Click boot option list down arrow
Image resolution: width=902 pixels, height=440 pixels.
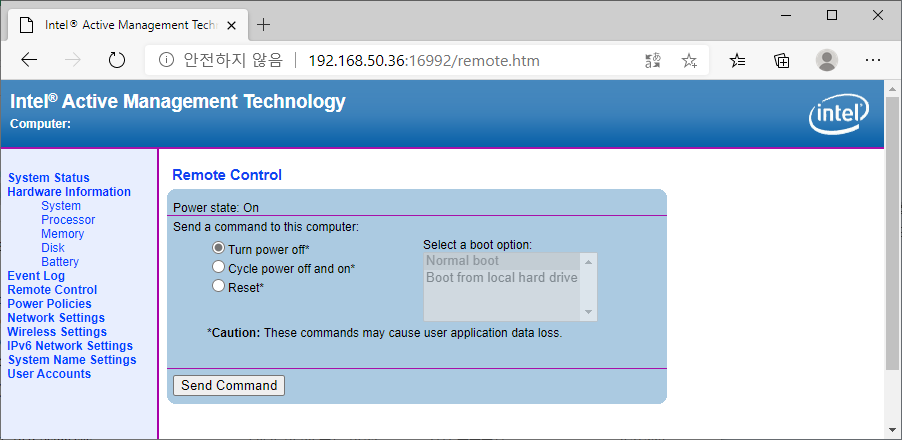point(588,312)
